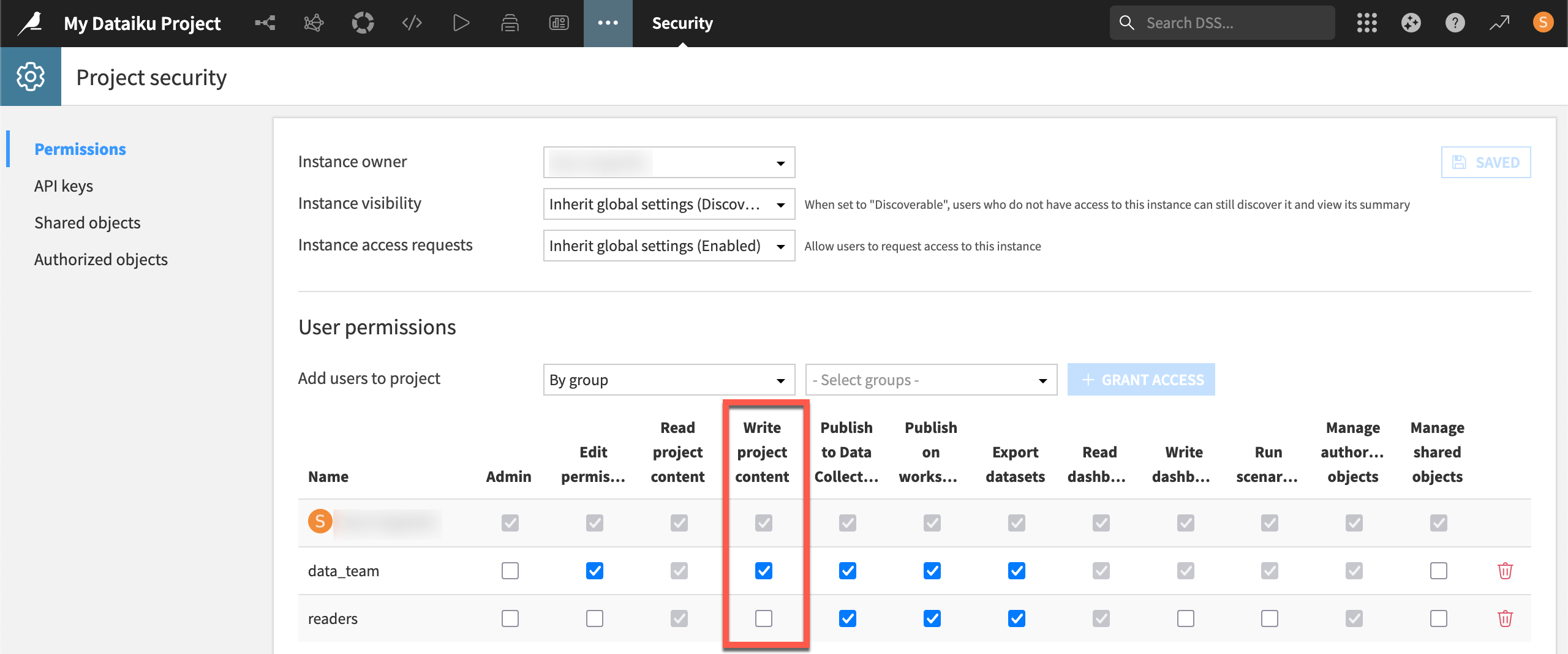
Task: Go to API keys section
Action: (x=64, y=186)
